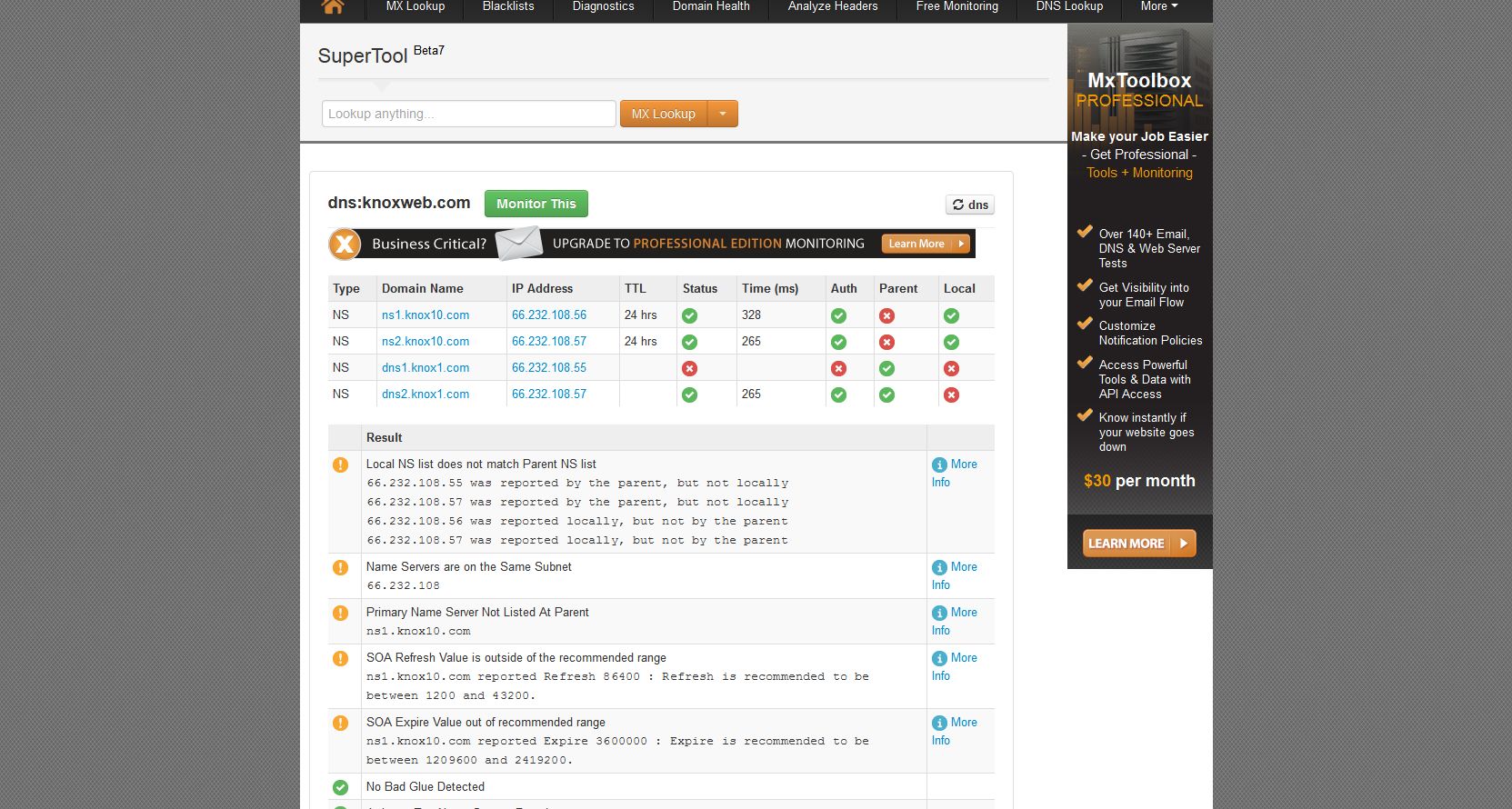Click the green Monitor This button

click(x=536, y=204)
